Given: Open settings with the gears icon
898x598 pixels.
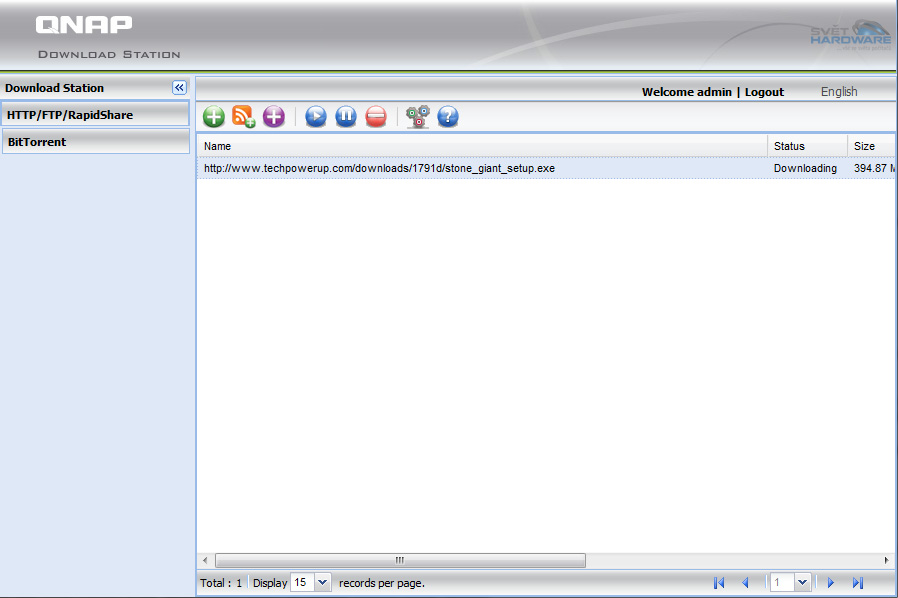Looking at the screenshot, I should 418,117.
